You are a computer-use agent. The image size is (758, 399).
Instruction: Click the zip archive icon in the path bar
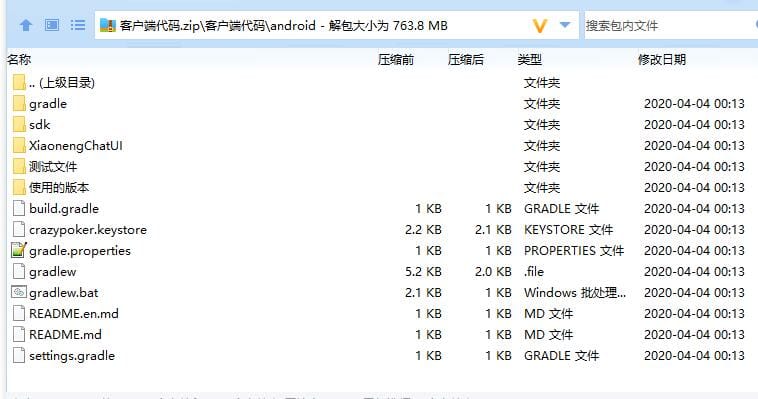coord(107,25)
